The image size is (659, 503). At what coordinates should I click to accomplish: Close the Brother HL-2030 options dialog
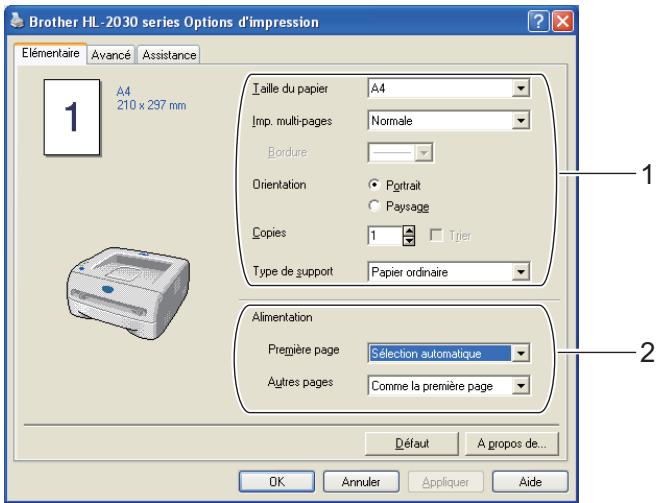[x=562, y=21]
